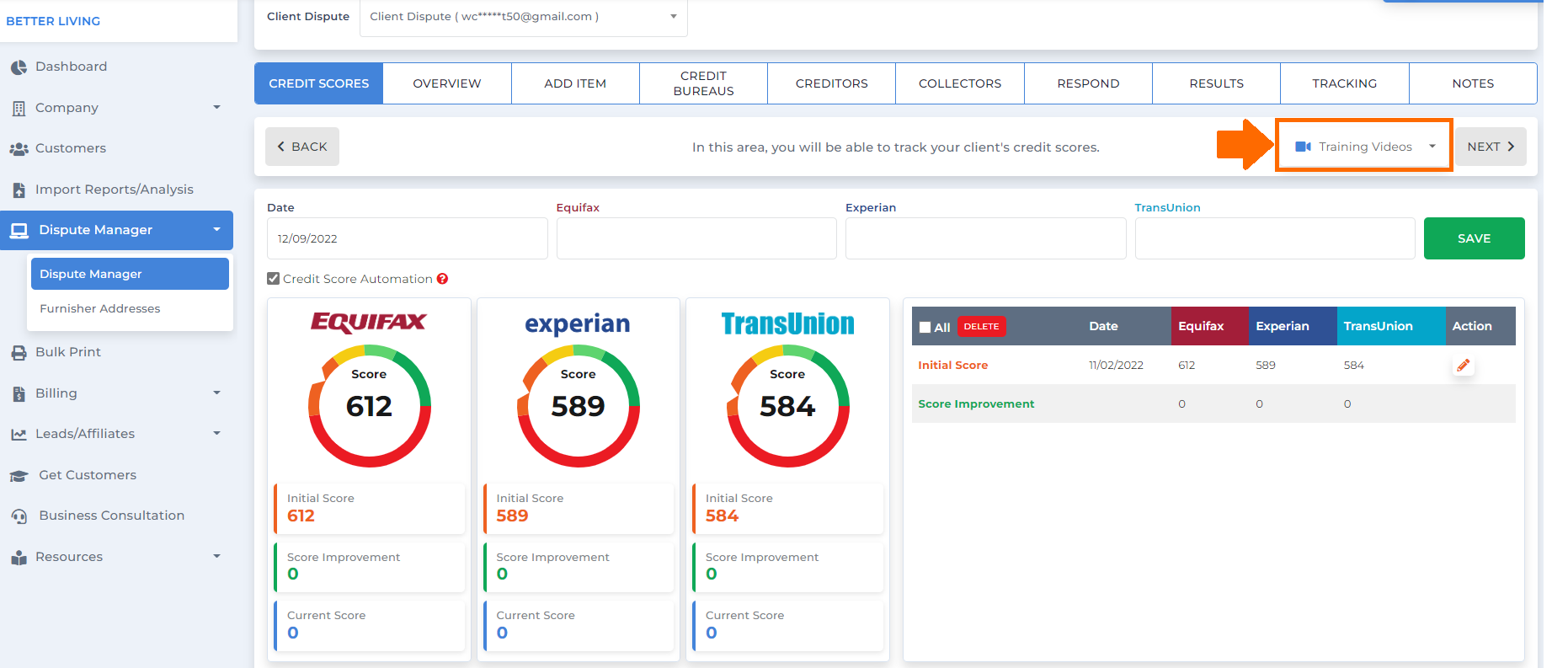Expand the Billing menu arrow
Viewport: 1568px width, 668px height.
[x=216, y=393]
